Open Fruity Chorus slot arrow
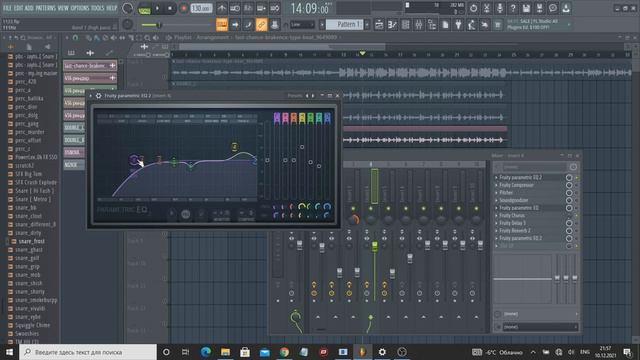This screenshot has width=640, height=360. tap(496, 216)
